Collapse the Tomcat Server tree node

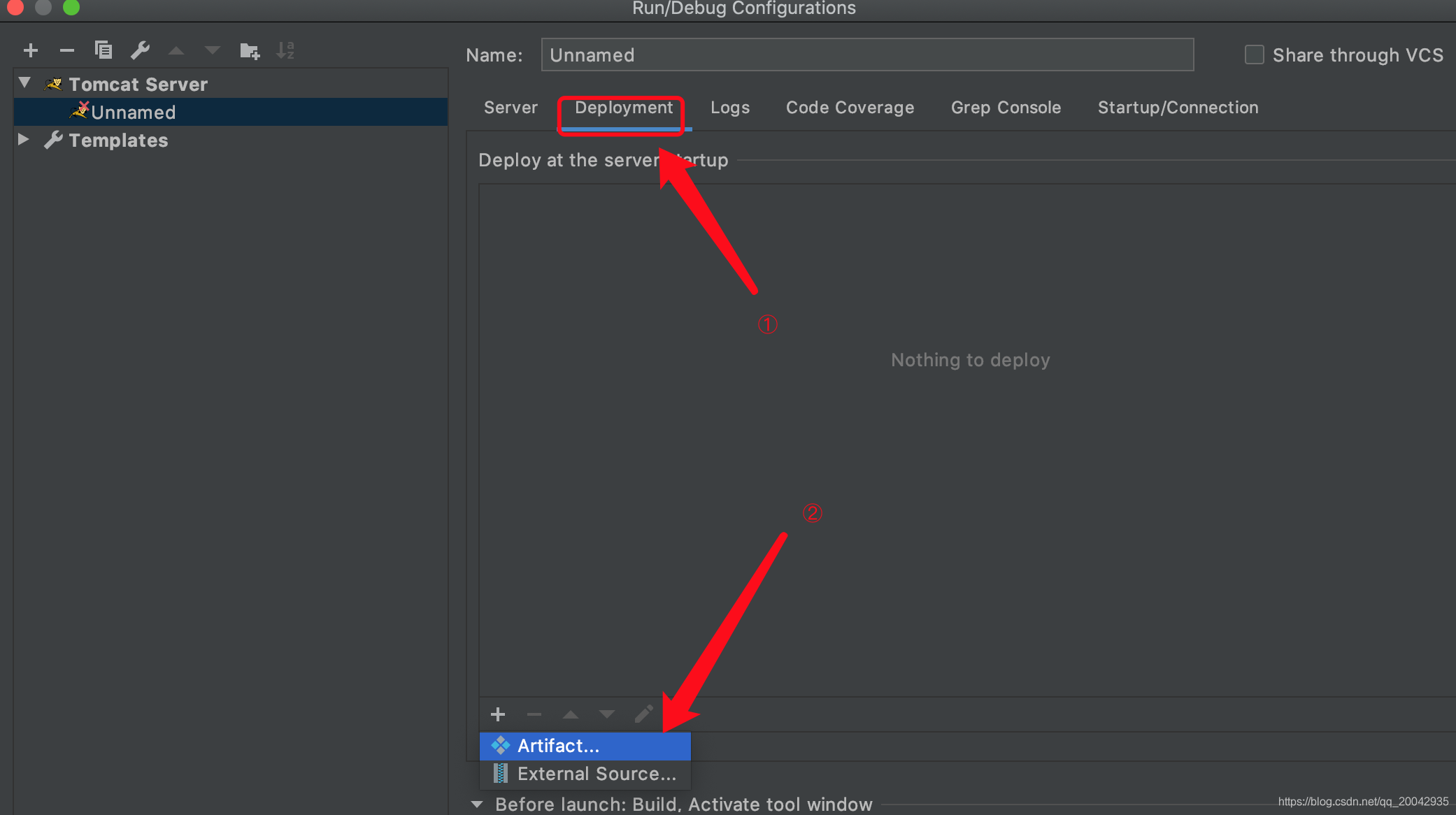pos(24,83)
